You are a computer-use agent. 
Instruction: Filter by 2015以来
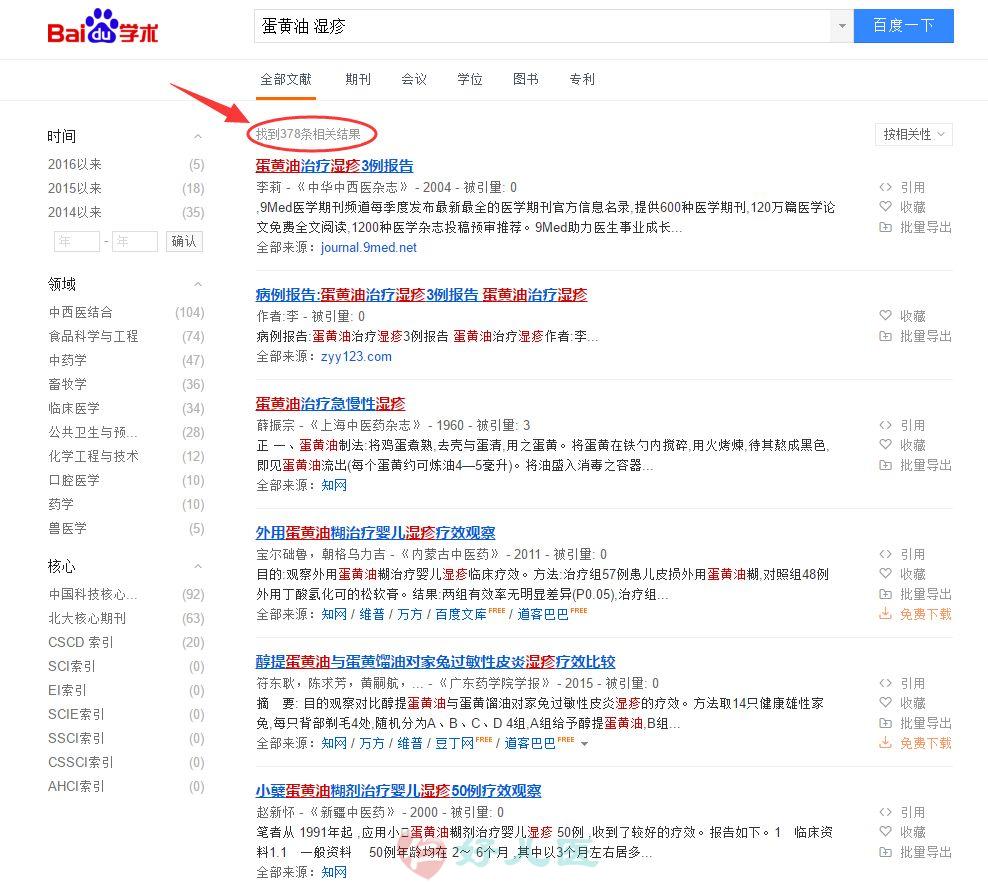tap(75, 188)
